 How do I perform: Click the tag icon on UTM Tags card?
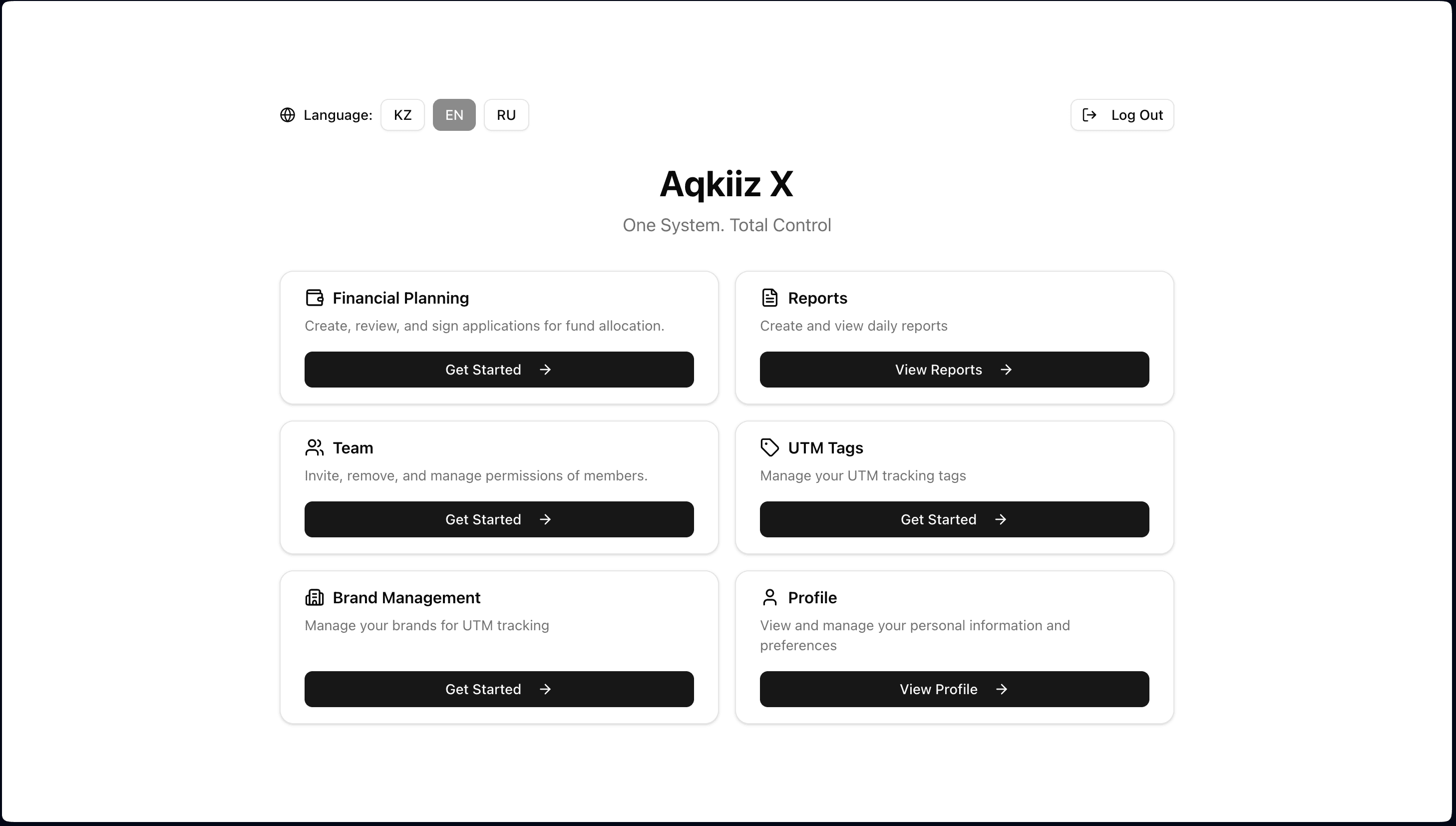tap(769, 447)
